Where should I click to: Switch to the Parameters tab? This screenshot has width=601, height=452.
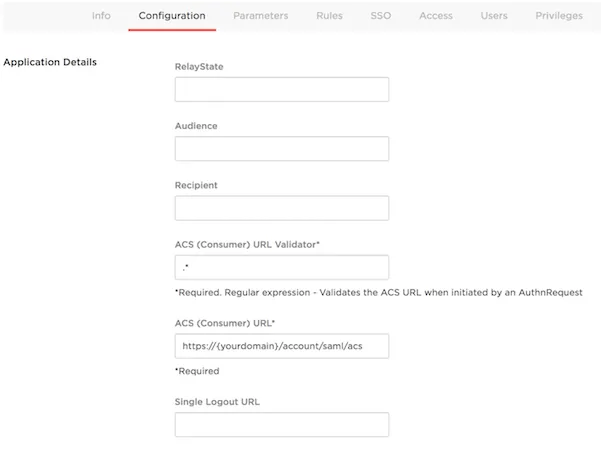coord(260,16)
